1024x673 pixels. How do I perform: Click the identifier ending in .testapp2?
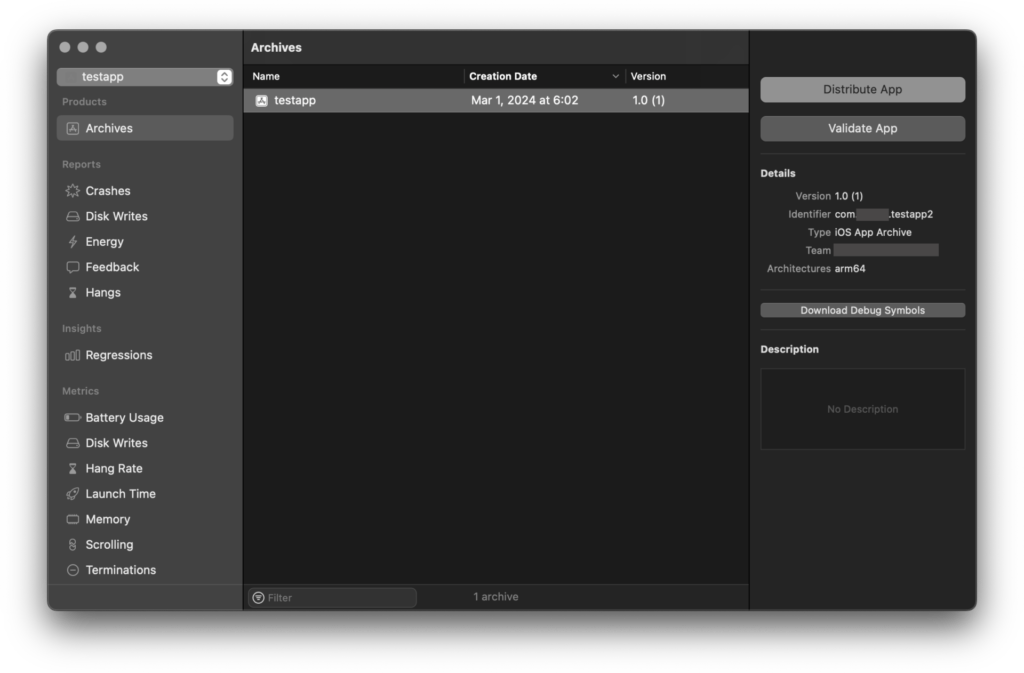point(884,214)
